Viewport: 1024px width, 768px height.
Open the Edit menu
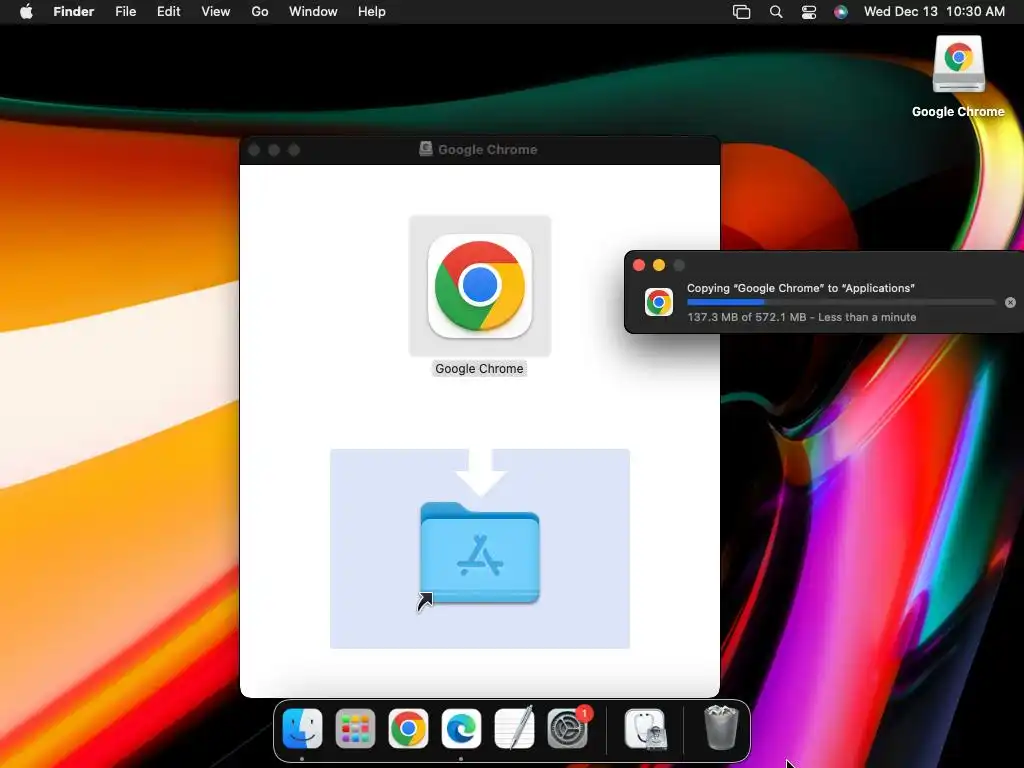coord(168,12)
